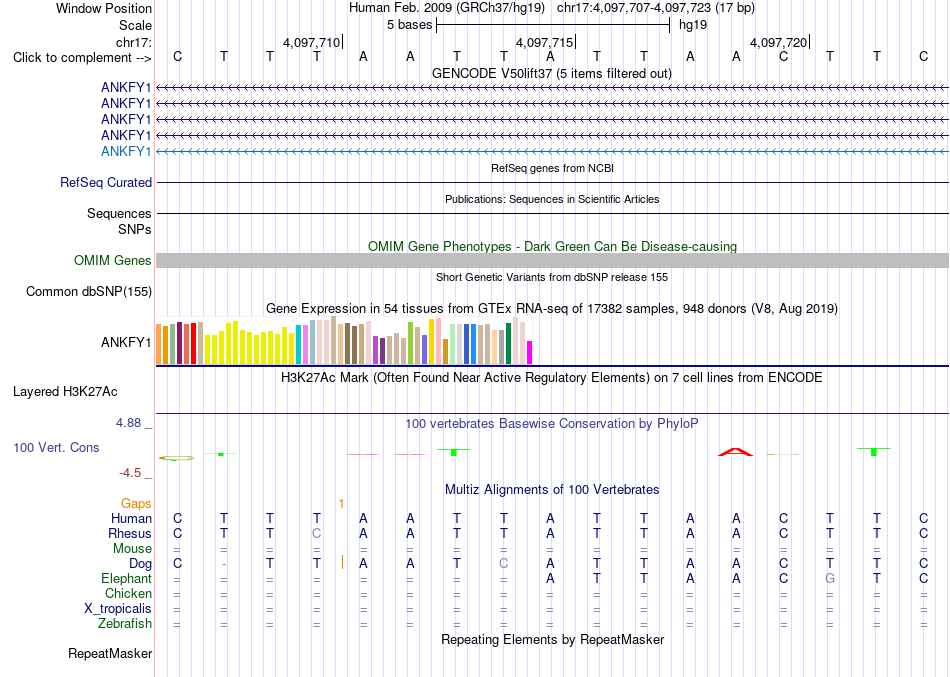Click the bright magenta GTEx expression bar
This screenshot has width=950, height=677.
pyautogui.click(x=529, y=353)
